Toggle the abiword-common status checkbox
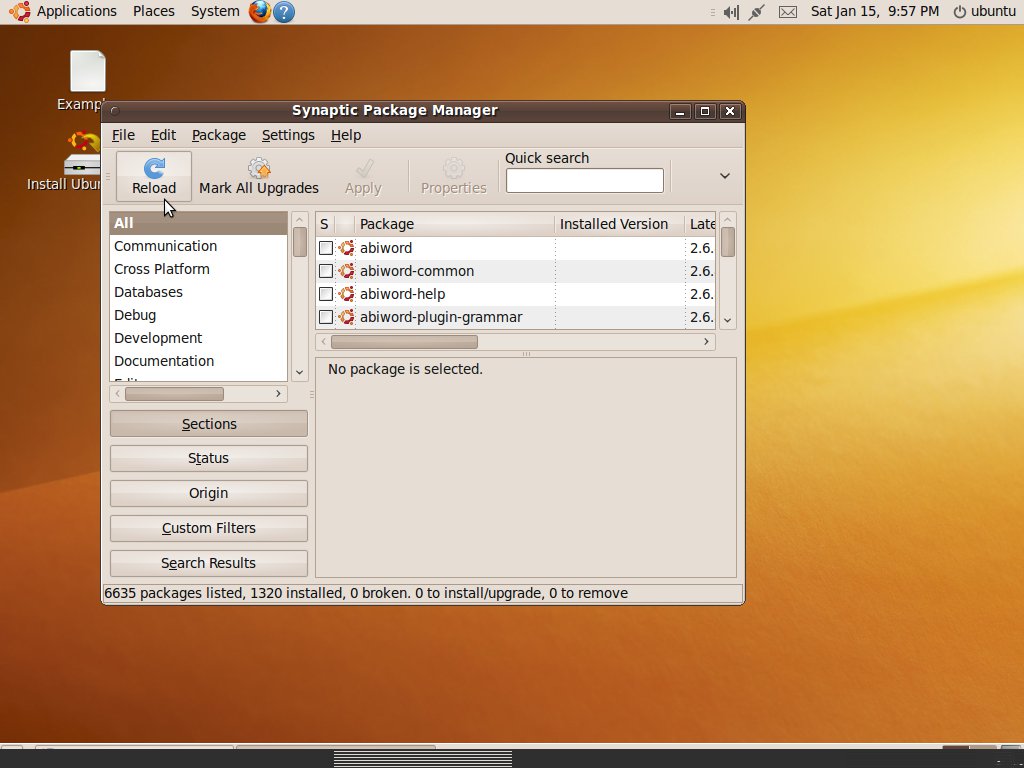This screenshot has height=768, width=1024. click(x=325, y=271)
